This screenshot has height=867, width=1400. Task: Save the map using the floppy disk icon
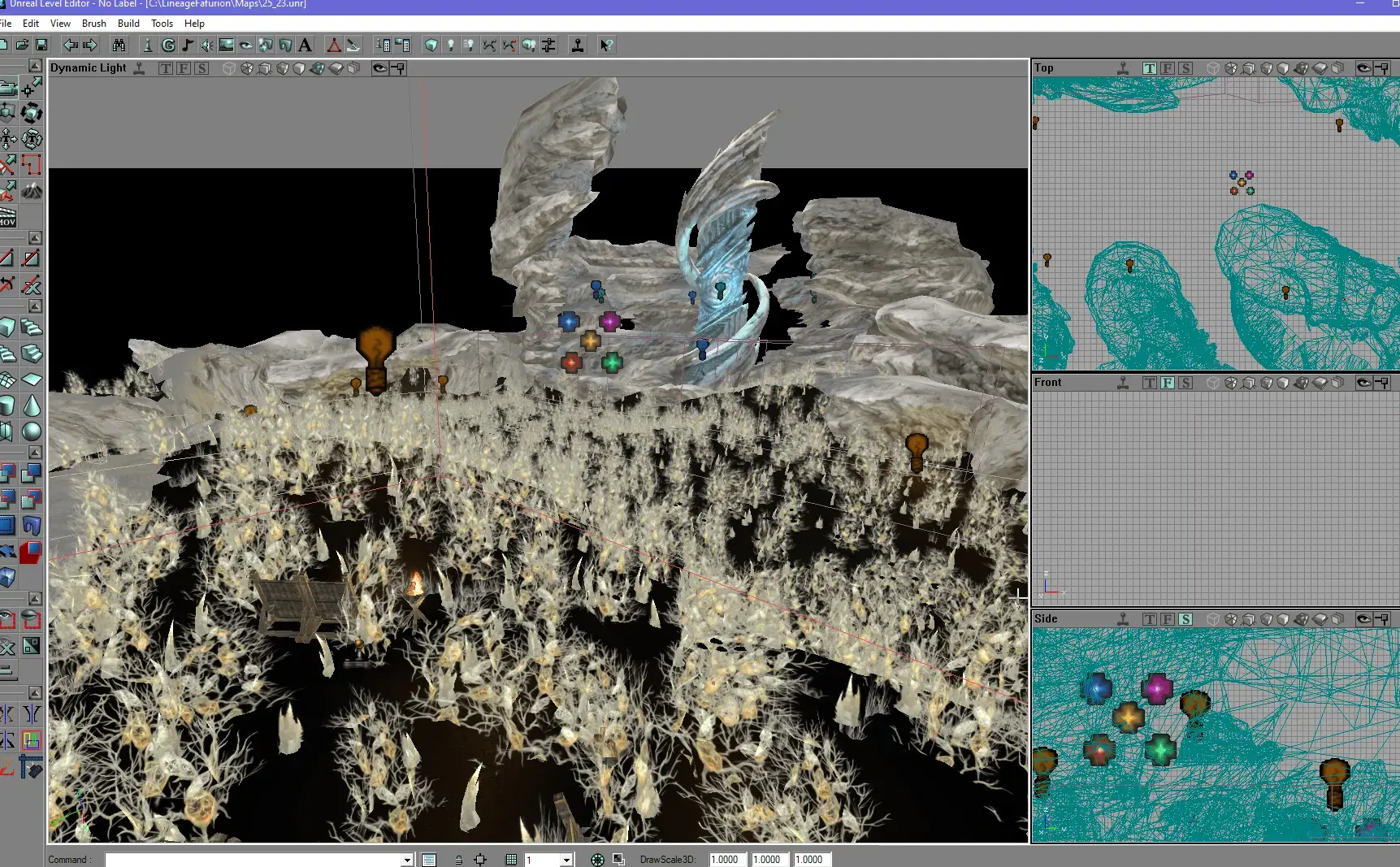pyautogui.click(x=41, y=45)
